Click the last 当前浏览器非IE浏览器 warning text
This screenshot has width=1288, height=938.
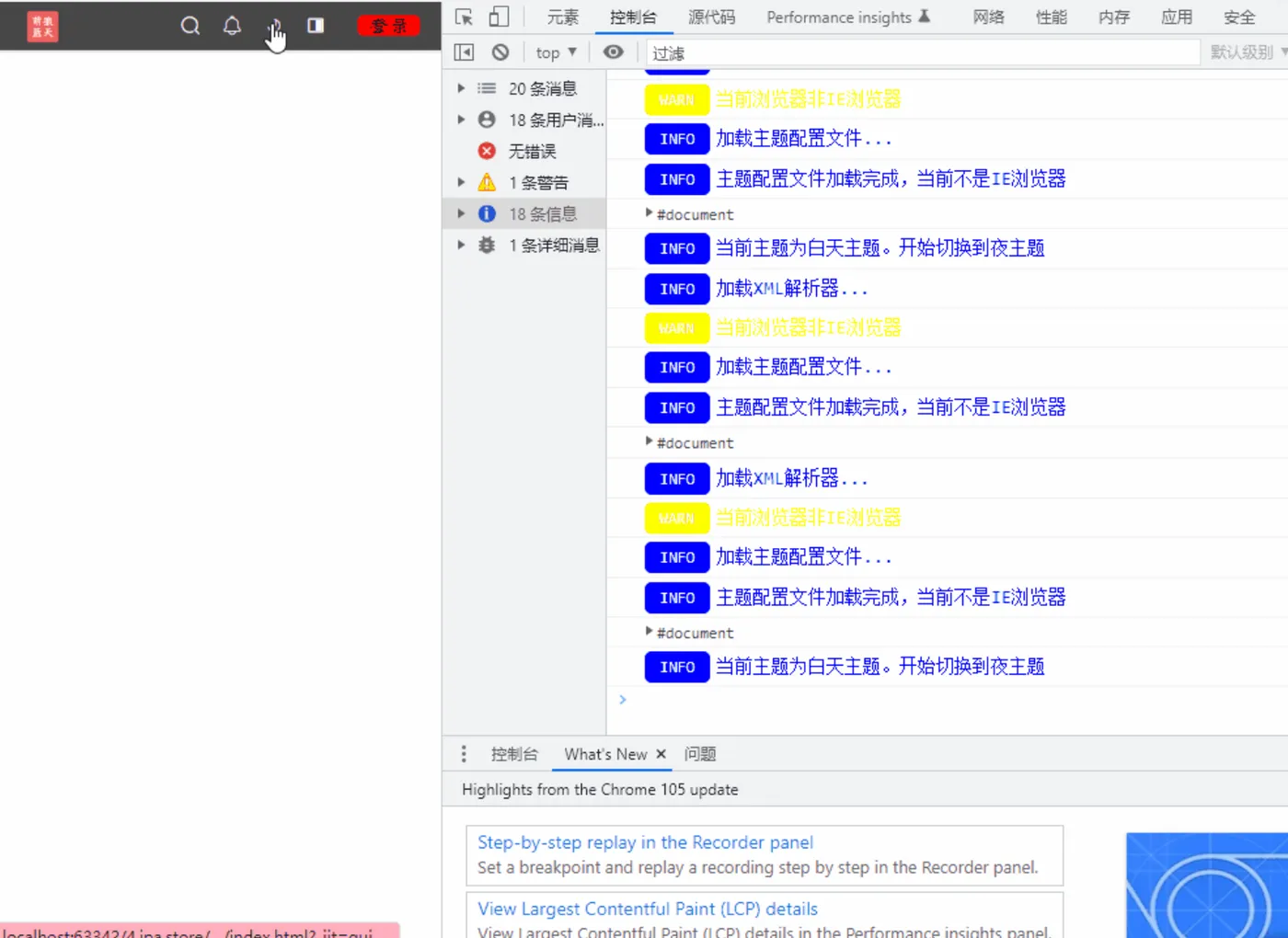tap(808, 517)
